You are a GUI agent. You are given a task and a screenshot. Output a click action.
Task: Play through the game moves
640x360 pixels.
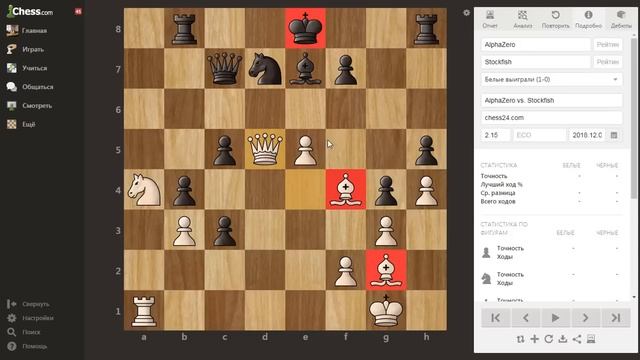coord(556,318)
